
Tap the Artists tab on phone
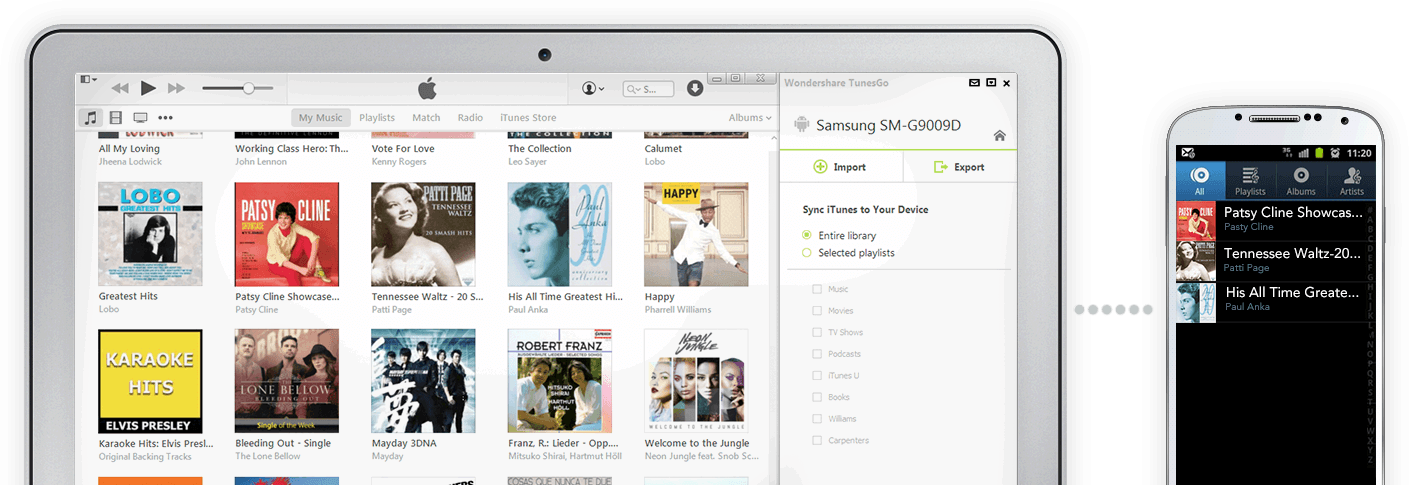(x=1351, y=180)
